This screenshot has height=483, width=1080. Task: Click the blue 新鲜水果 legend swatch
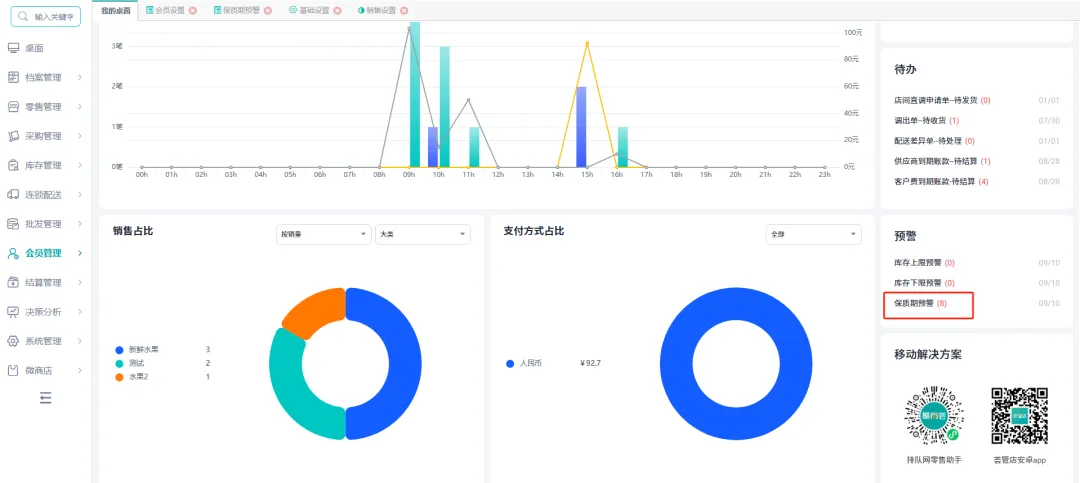pyautogui.click(x=119, y=350)
